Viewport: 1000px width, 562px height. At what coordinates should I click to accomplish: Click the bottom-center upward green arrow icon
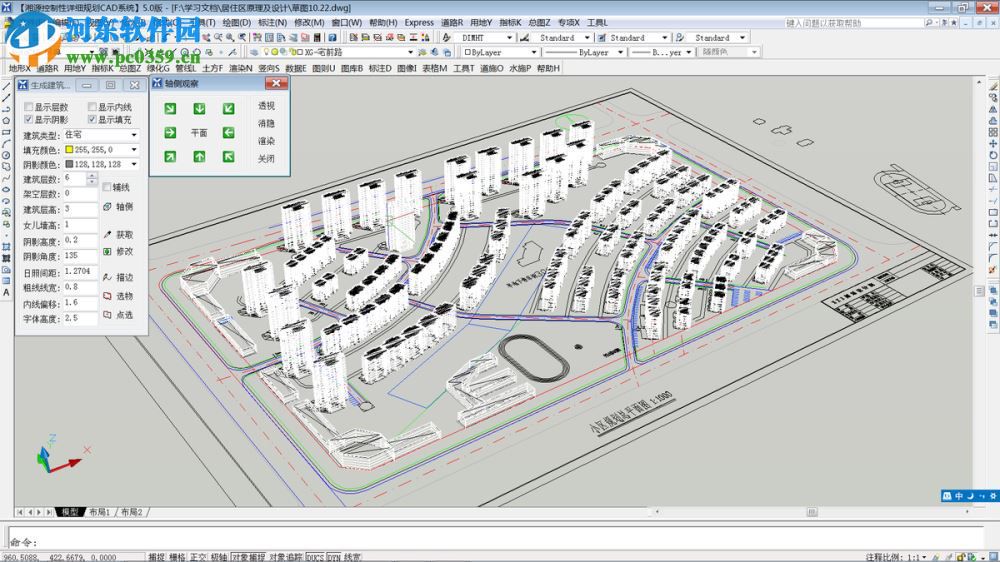199,156
